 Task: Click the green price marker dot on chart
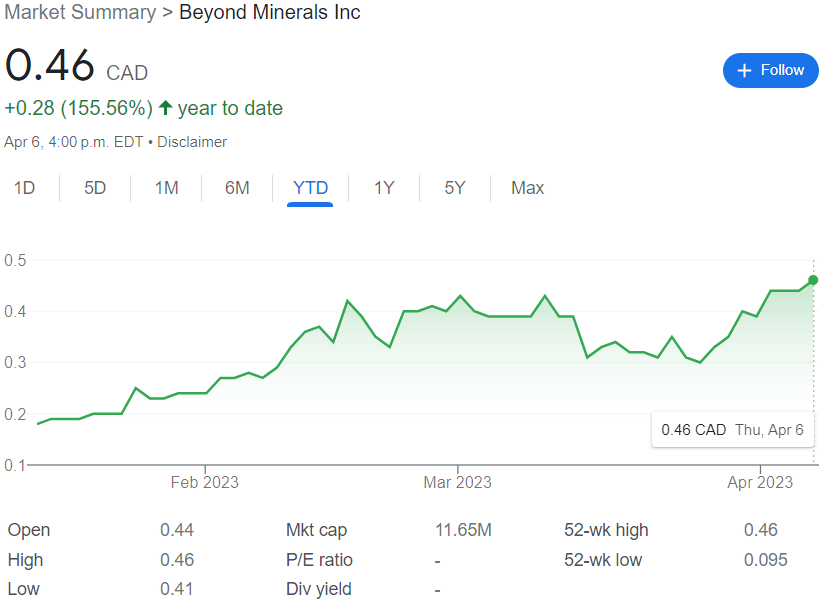point(813,280)
